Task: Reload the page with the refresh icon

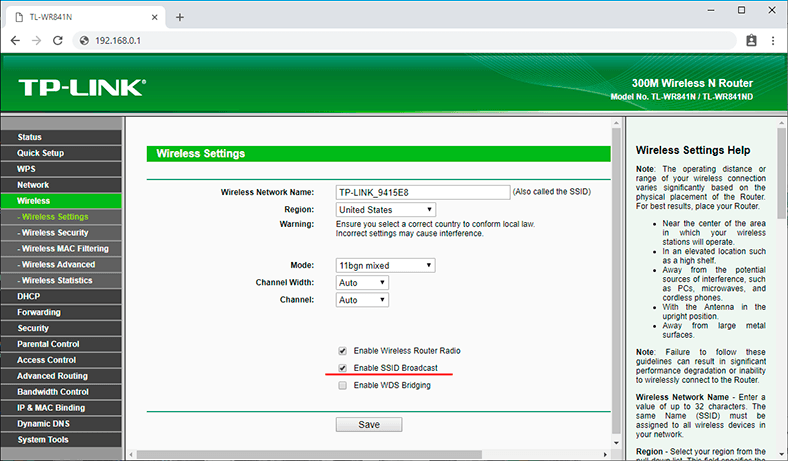Action: point(58,41)
